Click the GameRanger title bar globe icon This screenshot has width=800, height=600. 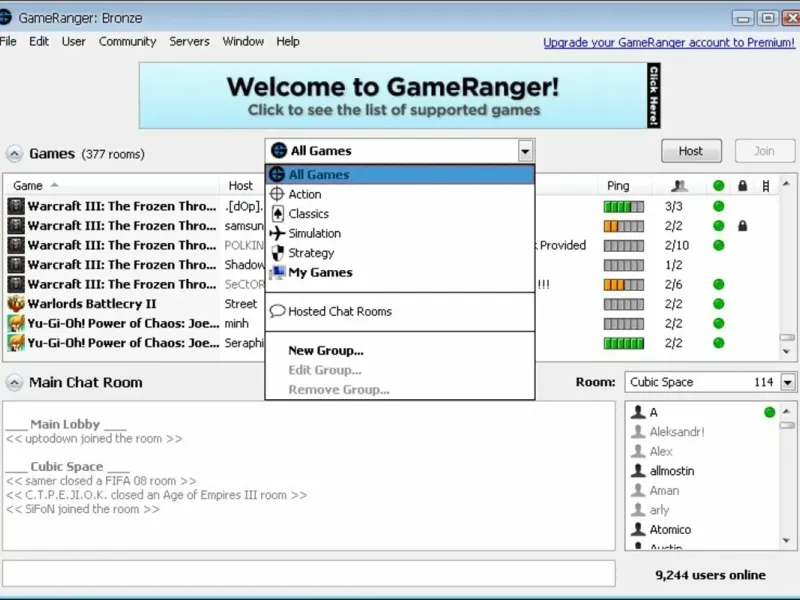click(x=5, y=17)
